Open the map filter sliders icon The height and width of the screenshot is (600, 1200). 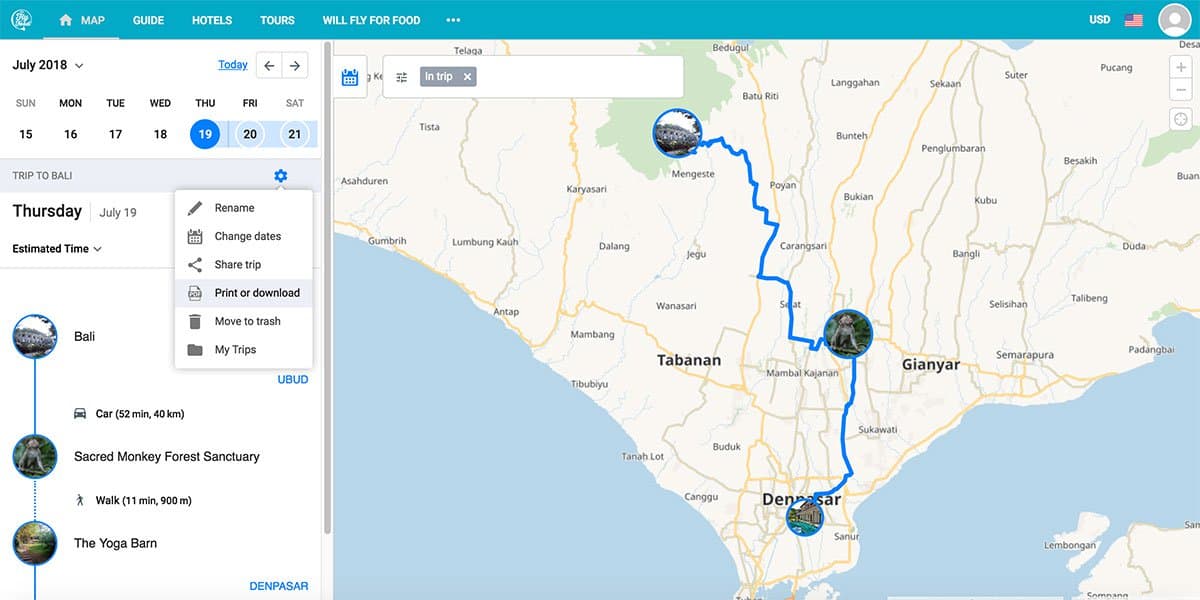coord(402,77)
